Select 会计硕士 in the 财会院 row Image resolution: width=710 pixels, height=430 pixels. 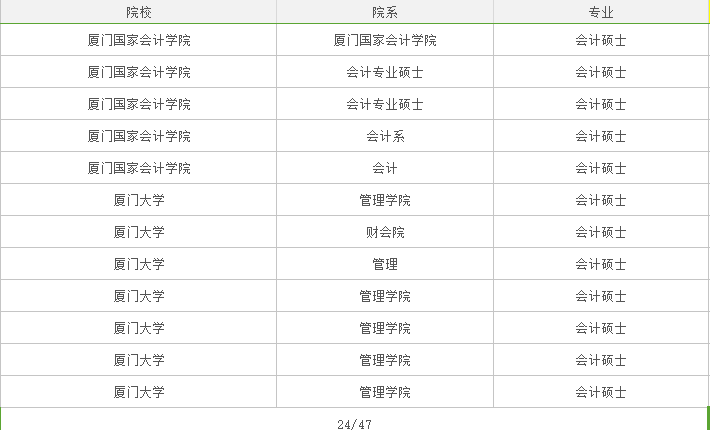tap(601, 232)
